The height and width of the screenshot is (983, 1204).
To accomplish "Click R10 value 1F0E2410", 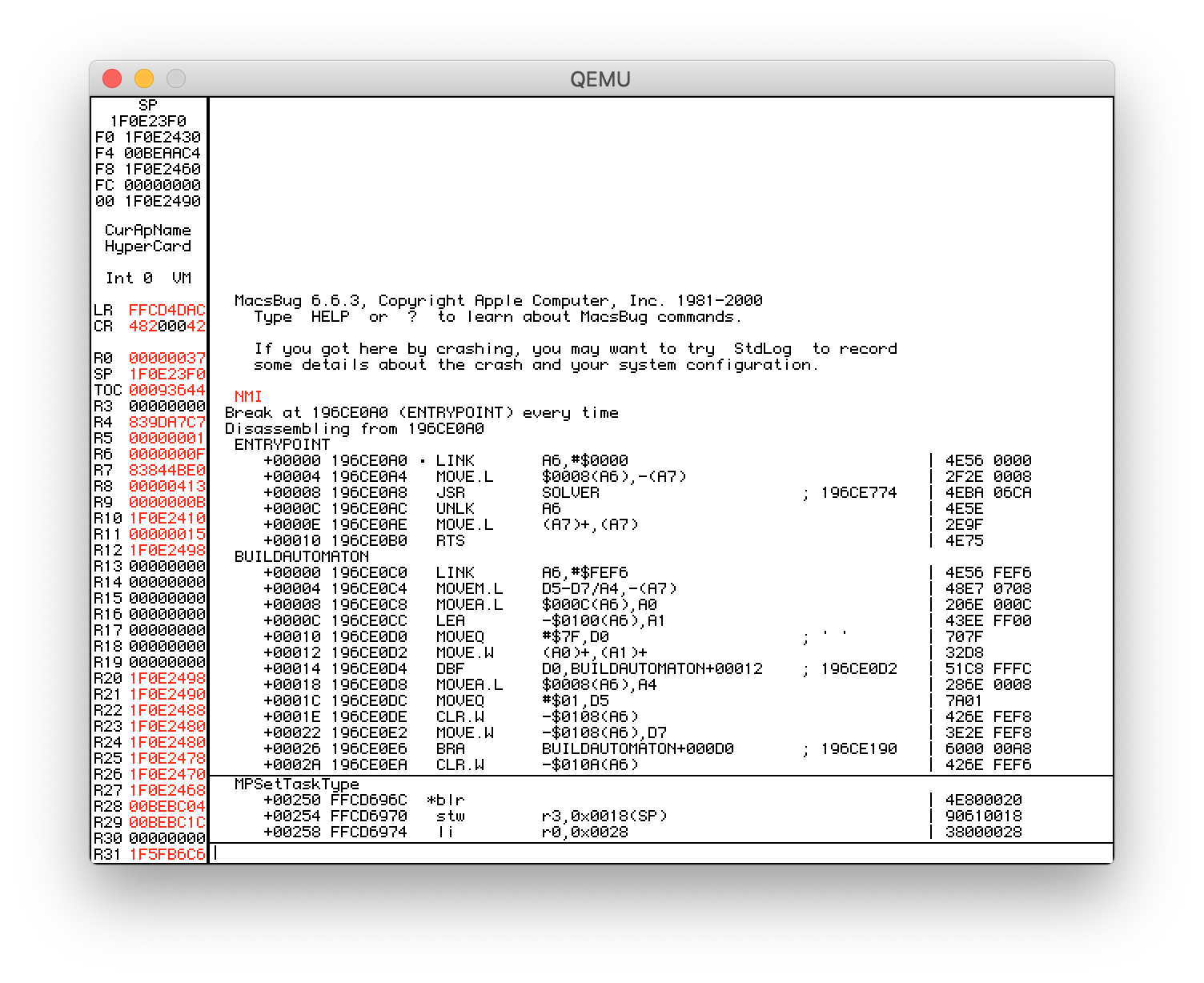I will (167, 518).
